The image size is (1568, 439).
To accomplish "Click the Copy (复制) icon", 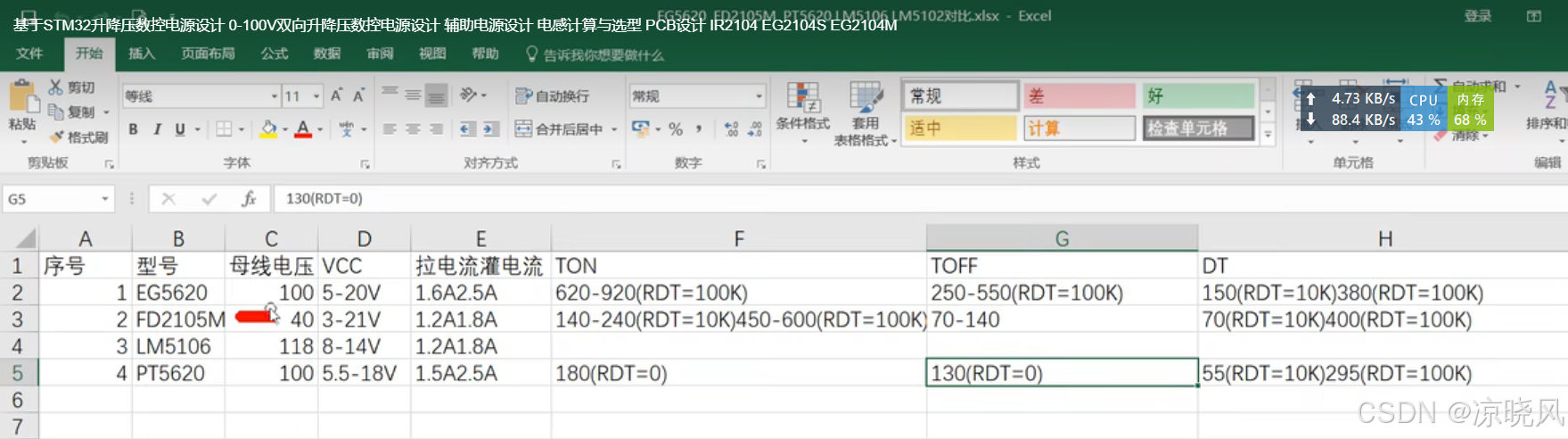I will pos(56,112).
